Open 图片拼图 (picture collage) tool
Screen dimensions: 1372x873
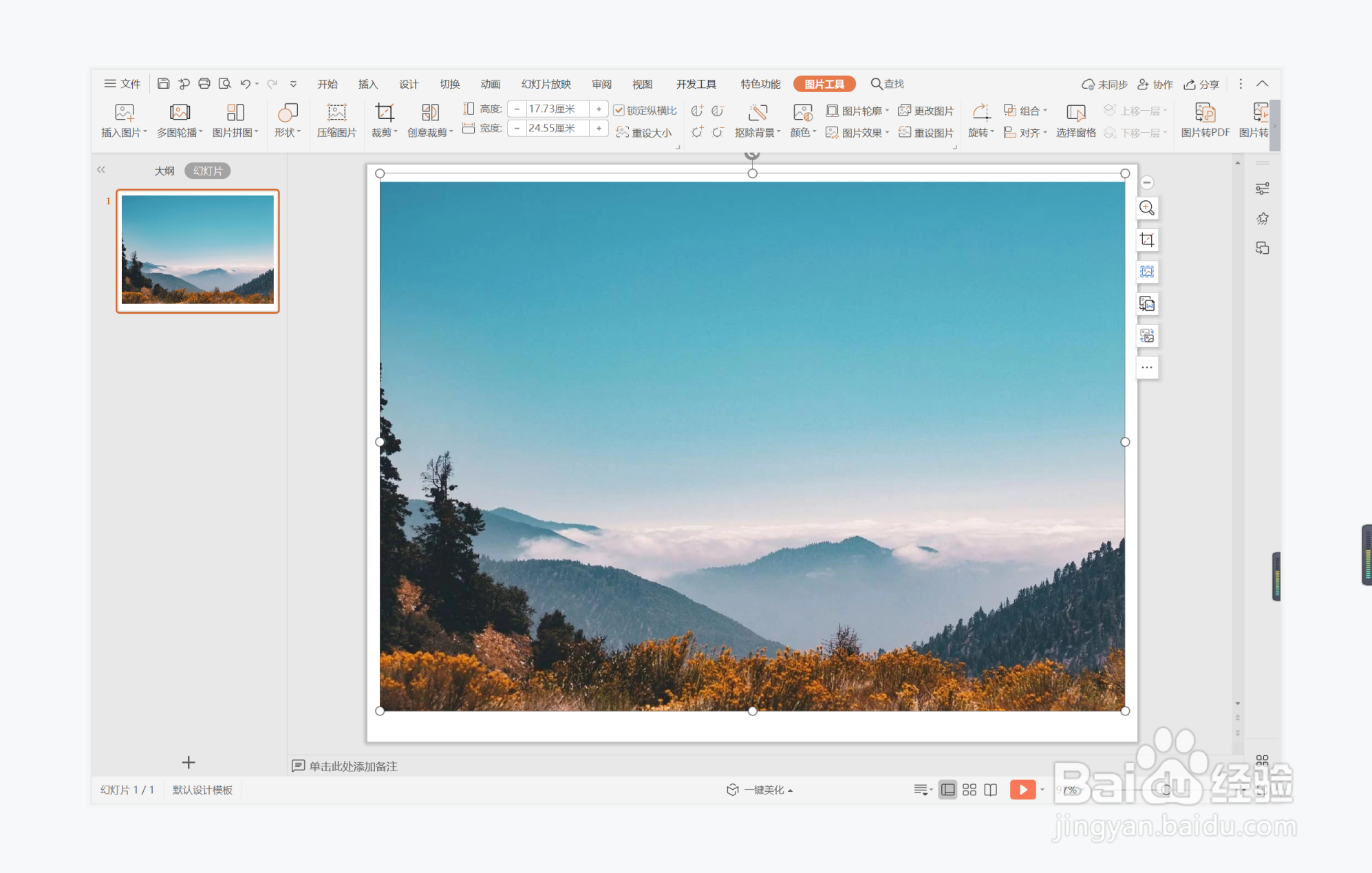pyautogui.click(x=235, y=120)
